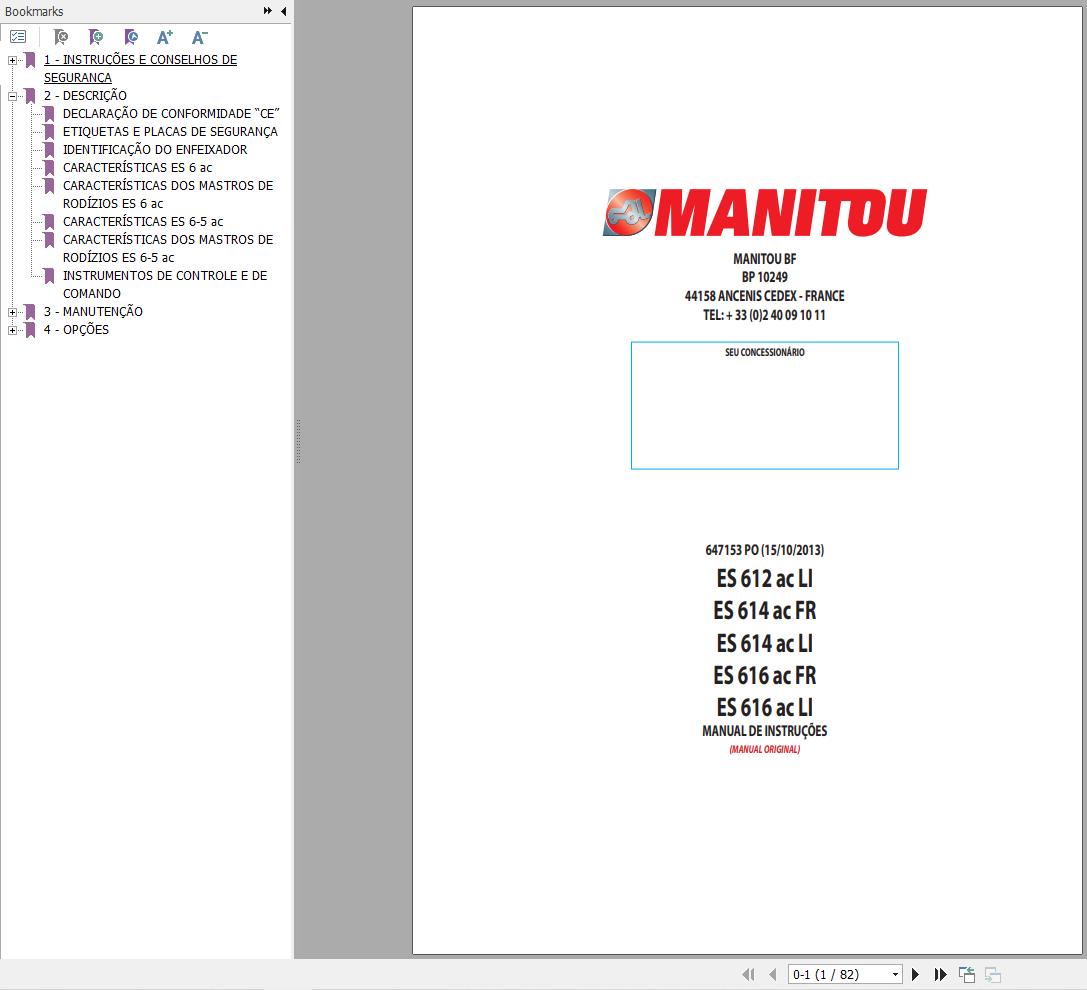Select the 4 - OPÇÕES bookmark

pos(76,330)
